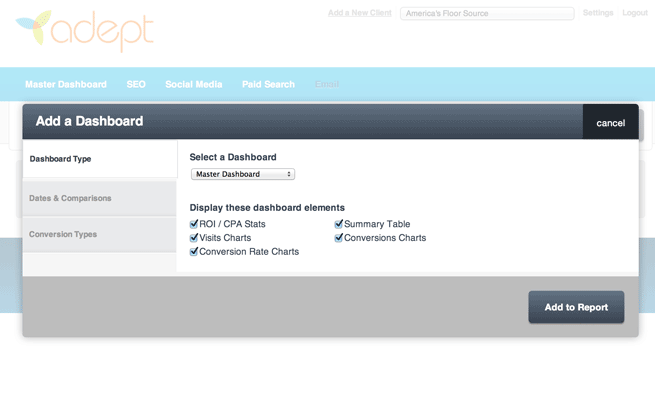Cancel the Add a Dashboard dialog
655x406 pixels.
tap(610, 123)
